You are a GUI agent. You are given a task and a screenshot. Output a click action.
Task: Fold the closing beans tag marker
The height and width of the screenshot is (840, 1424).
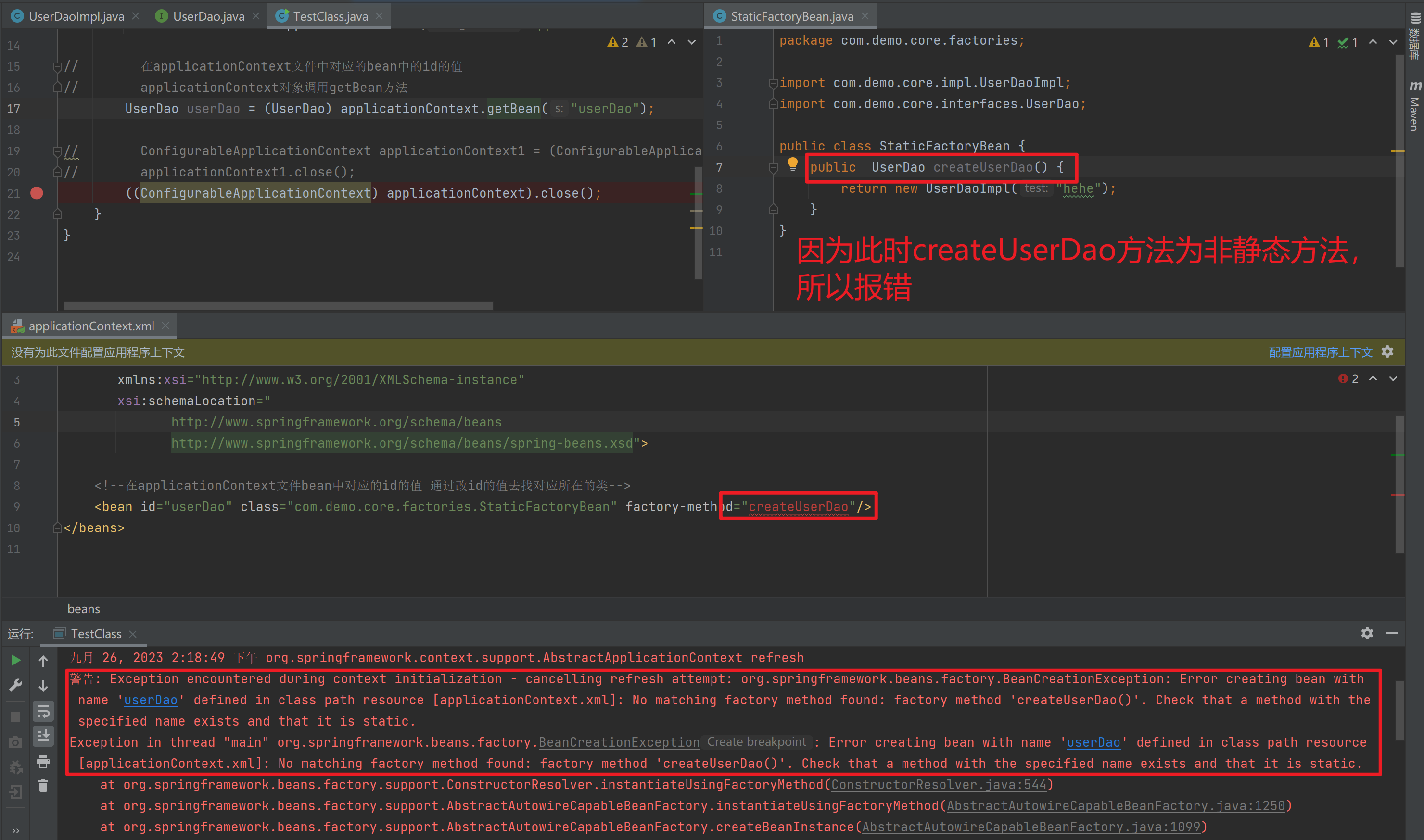tap(57, 527)
